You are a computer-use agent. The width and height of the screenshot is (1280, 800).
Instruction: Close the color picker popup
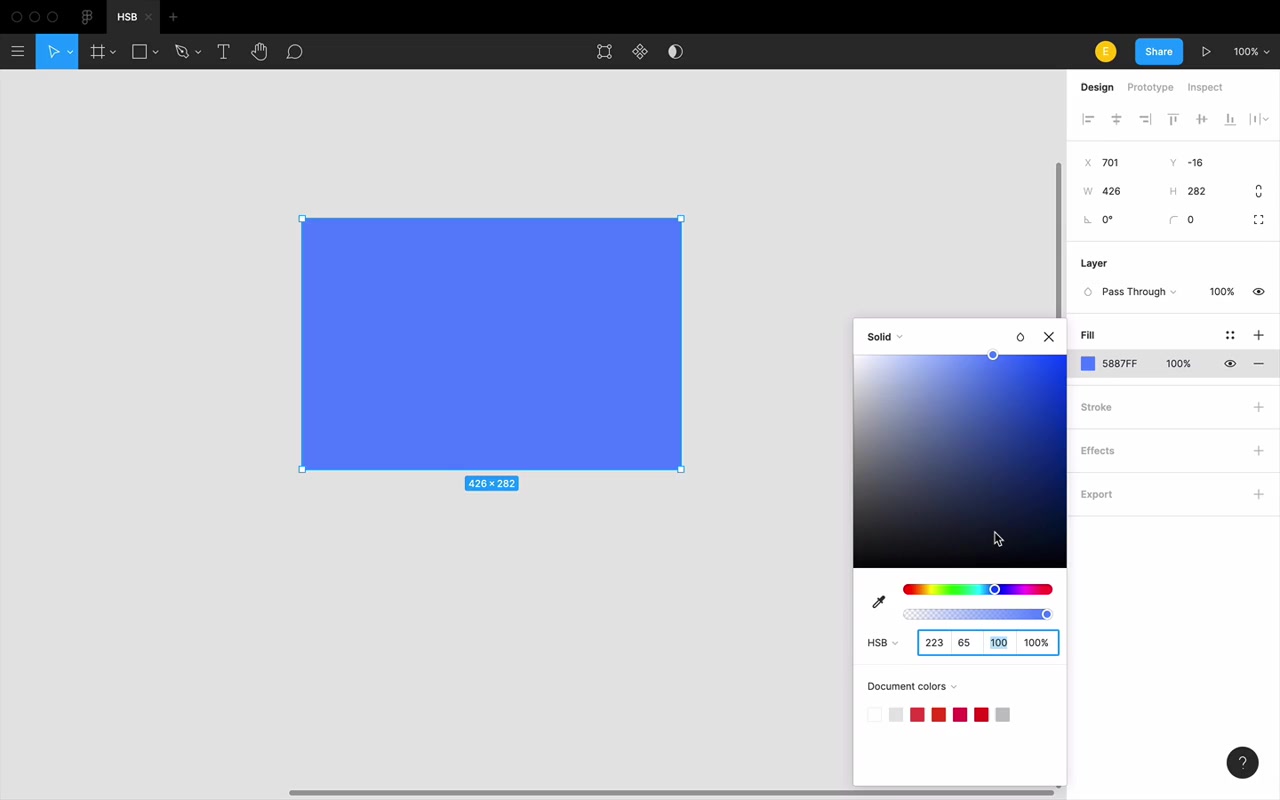coord(1049,337)
